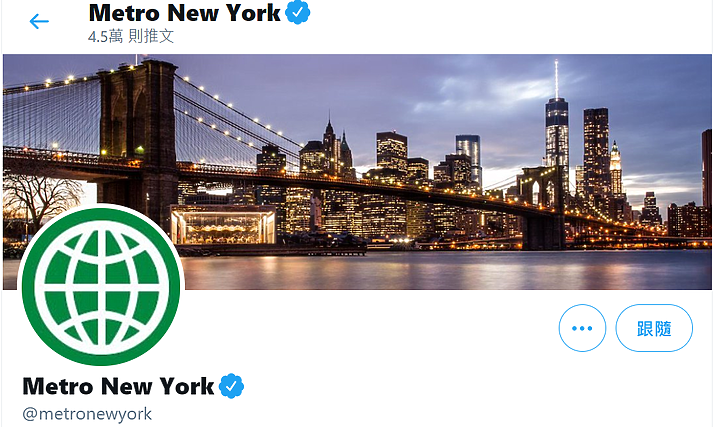The height and width of the screenshot is (427, 720).
Task: Select the 4.5萬 則推文 tweet count text
Action: (x=131, y=37)
